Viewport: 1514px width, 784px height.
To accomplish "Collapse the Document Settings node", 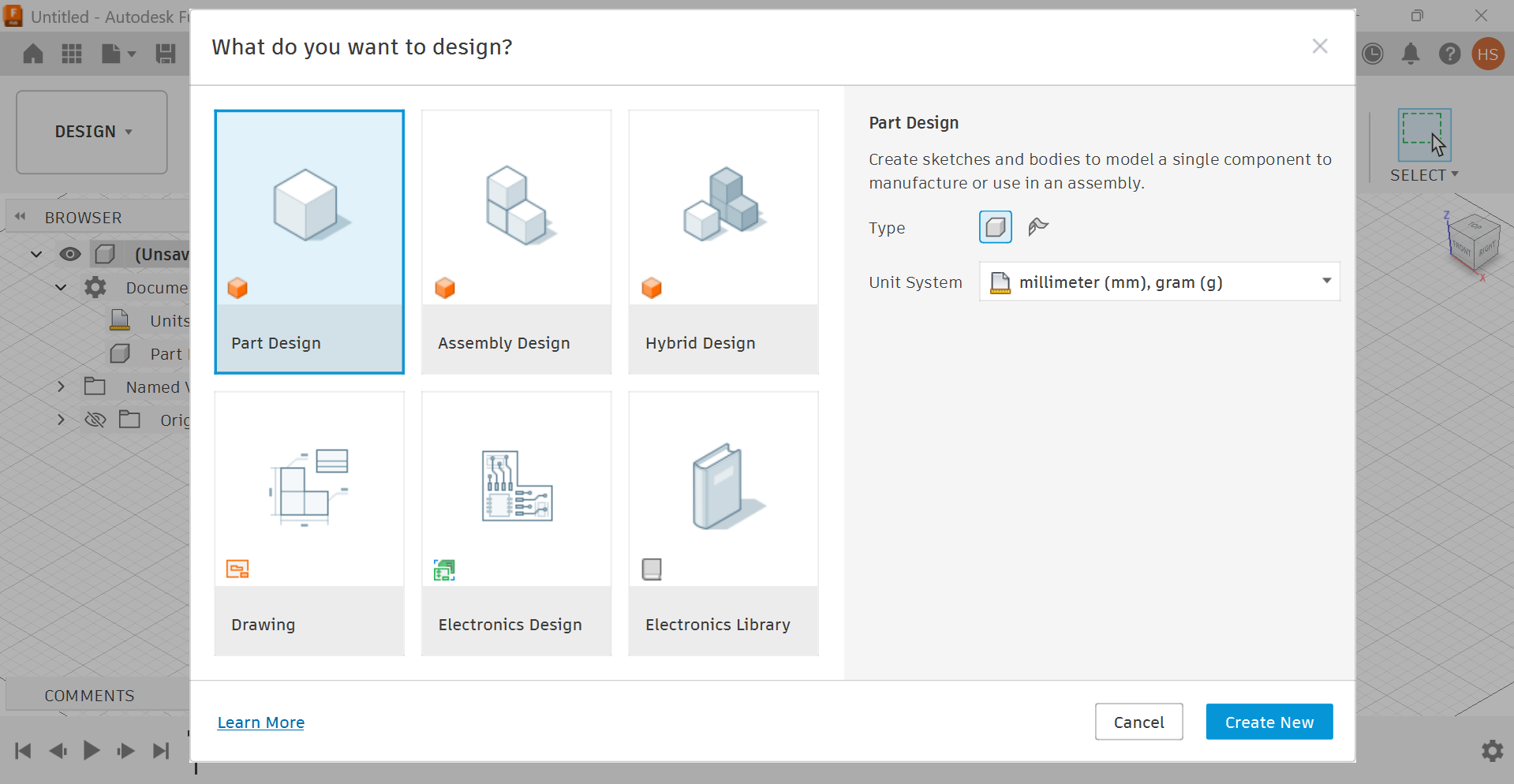I will click(x=61, y=287).
